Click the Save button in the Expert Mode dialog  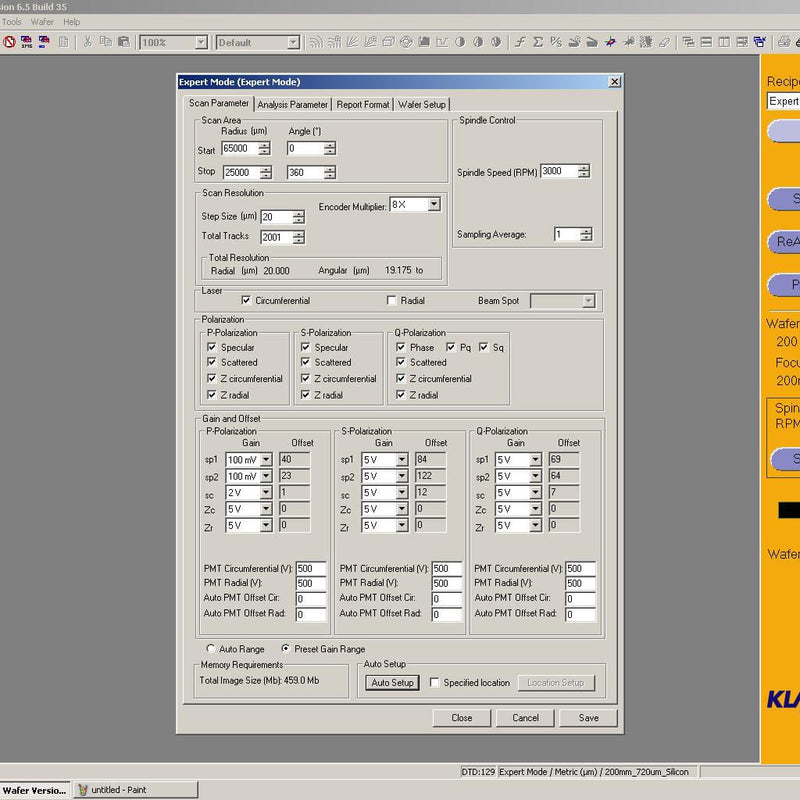tap(588, 717)
